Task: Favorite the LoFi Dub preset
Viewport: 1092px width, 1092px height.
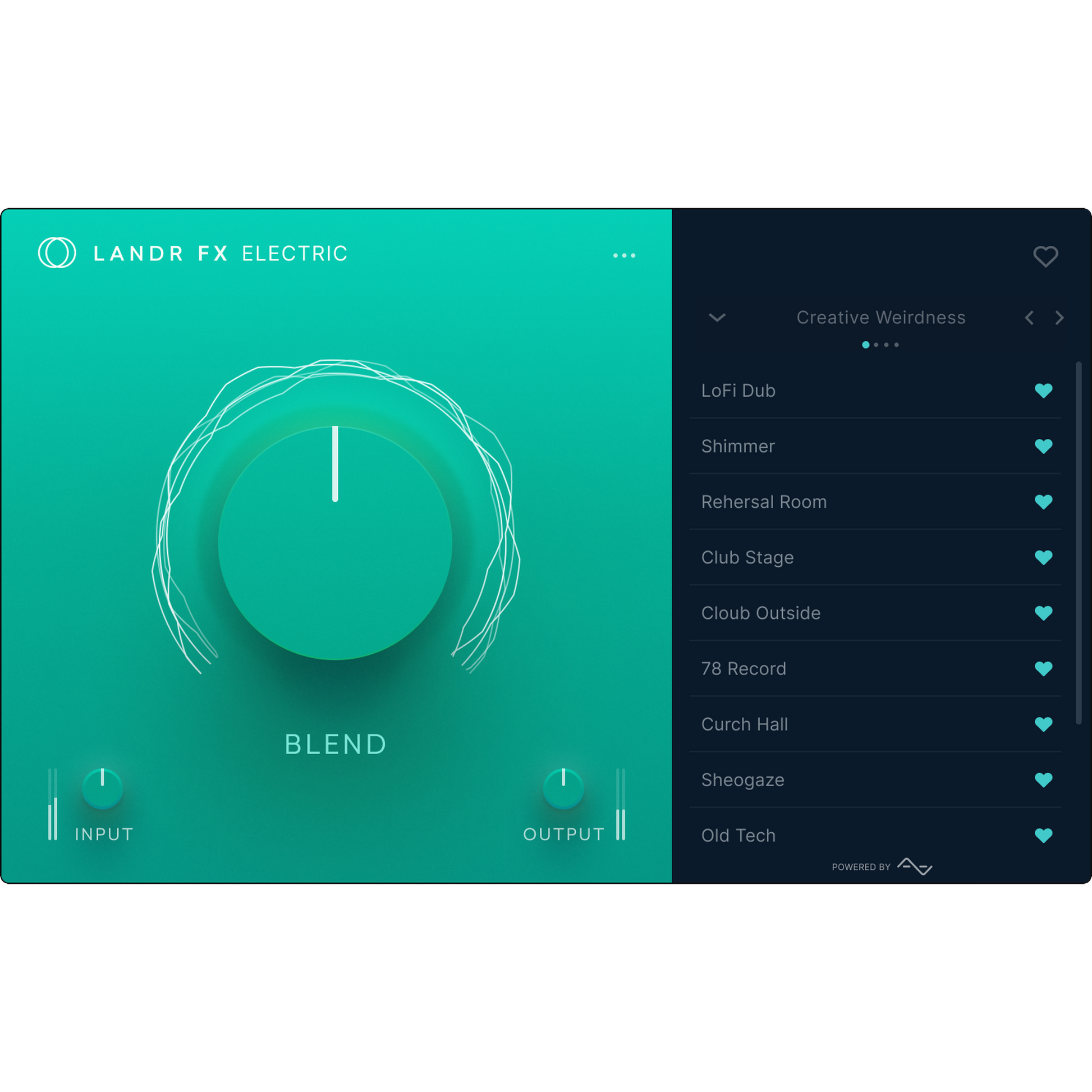Action: (x=1044, y=391)
